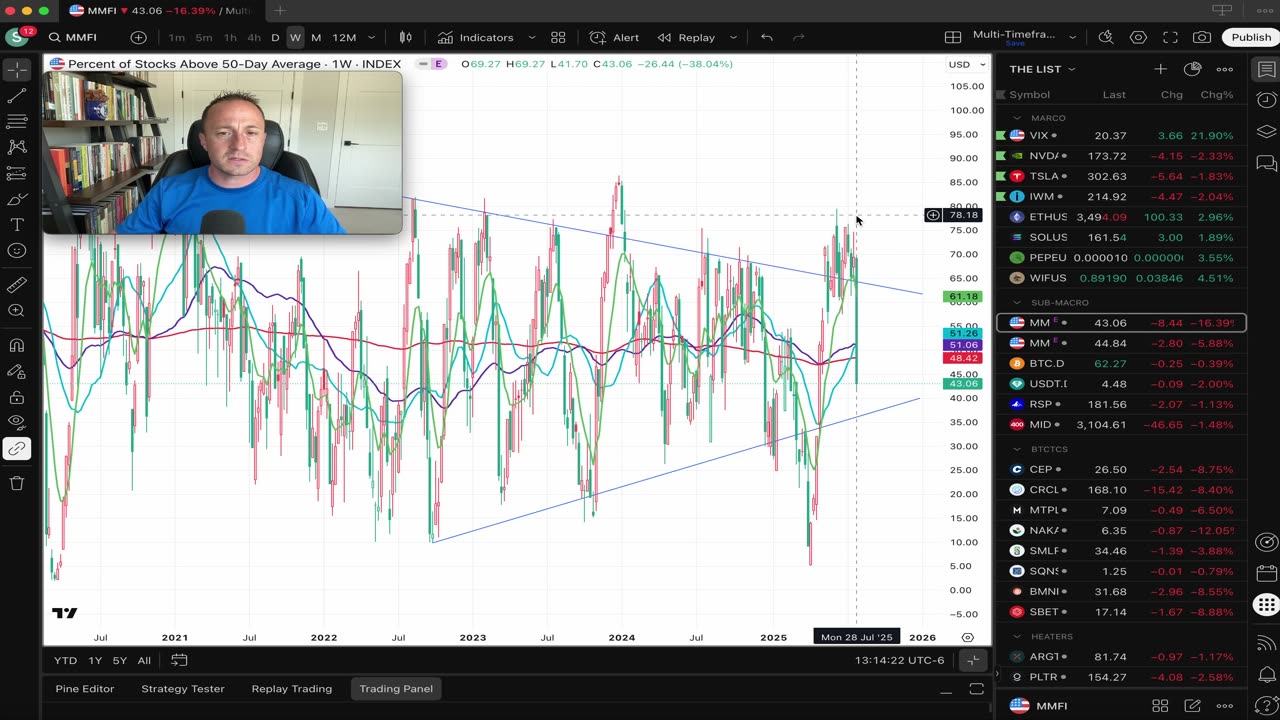This screenshot has width=1280, height=720.
Task: Select TSLA row in the watchlist
Action: click(x=1121, y=176)
